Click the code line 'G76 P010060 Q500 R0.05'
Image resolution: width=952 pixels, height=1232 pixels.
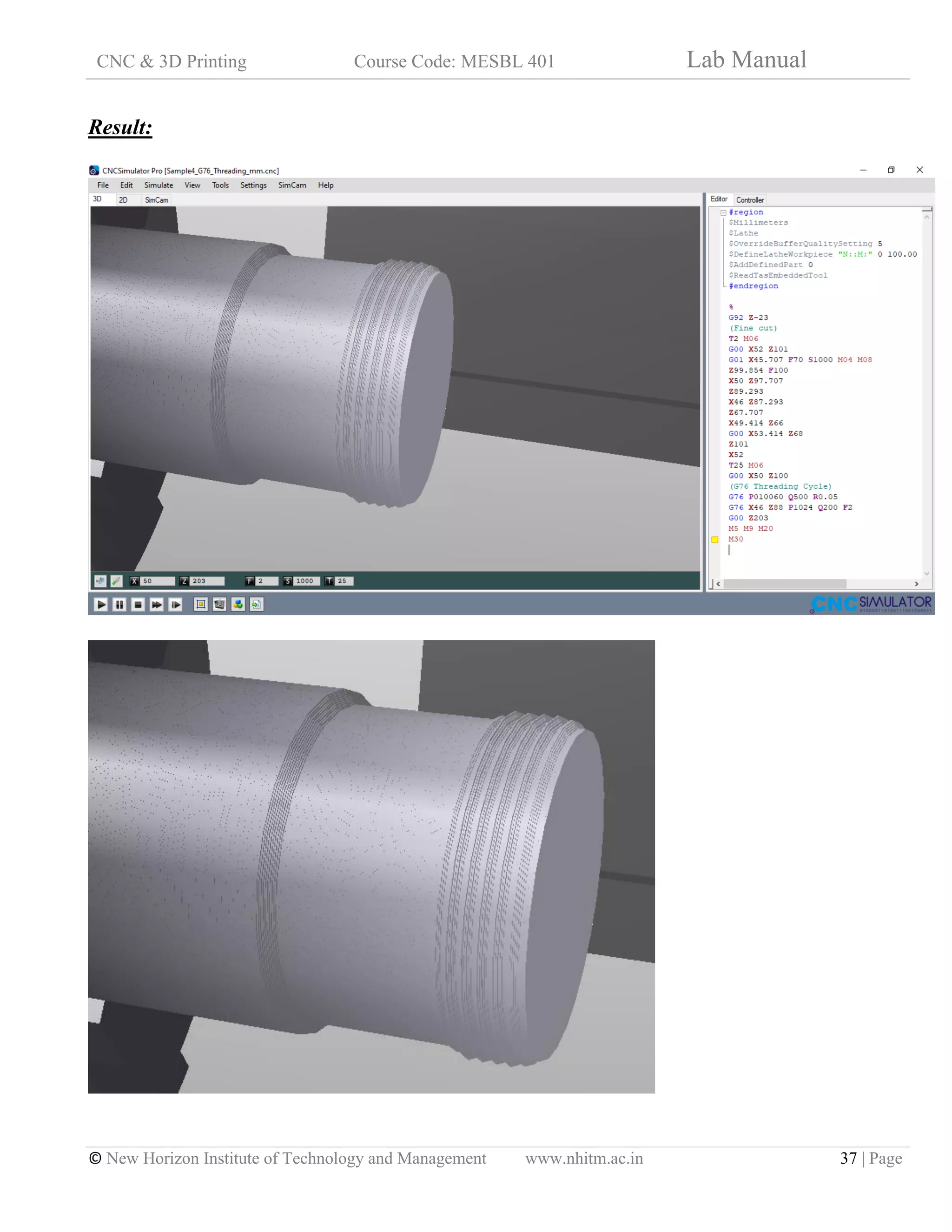783,497
